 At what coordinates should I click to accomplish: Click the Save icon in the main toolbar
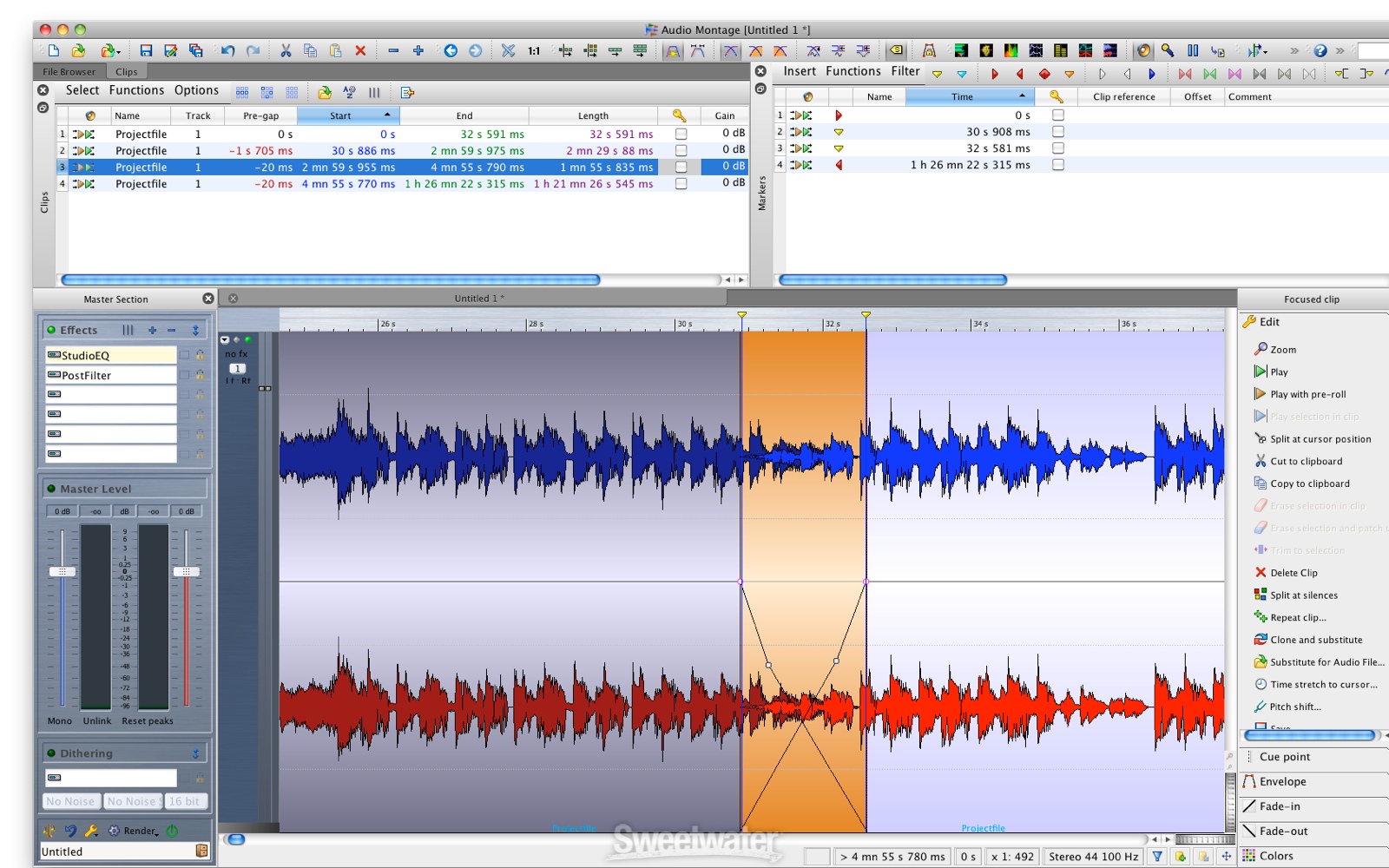point(146,51)
